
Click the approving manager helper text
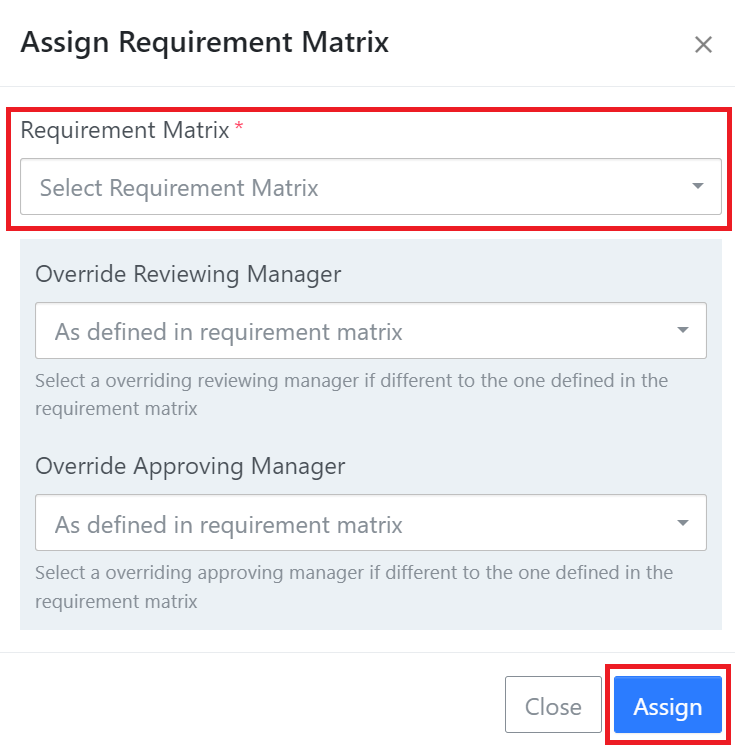click(x=354, y=587)
